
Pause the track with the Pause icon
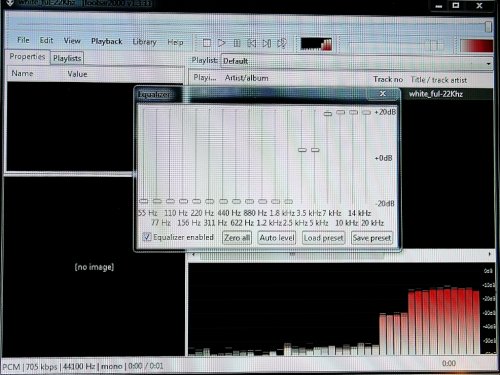(x=237, y=43)
